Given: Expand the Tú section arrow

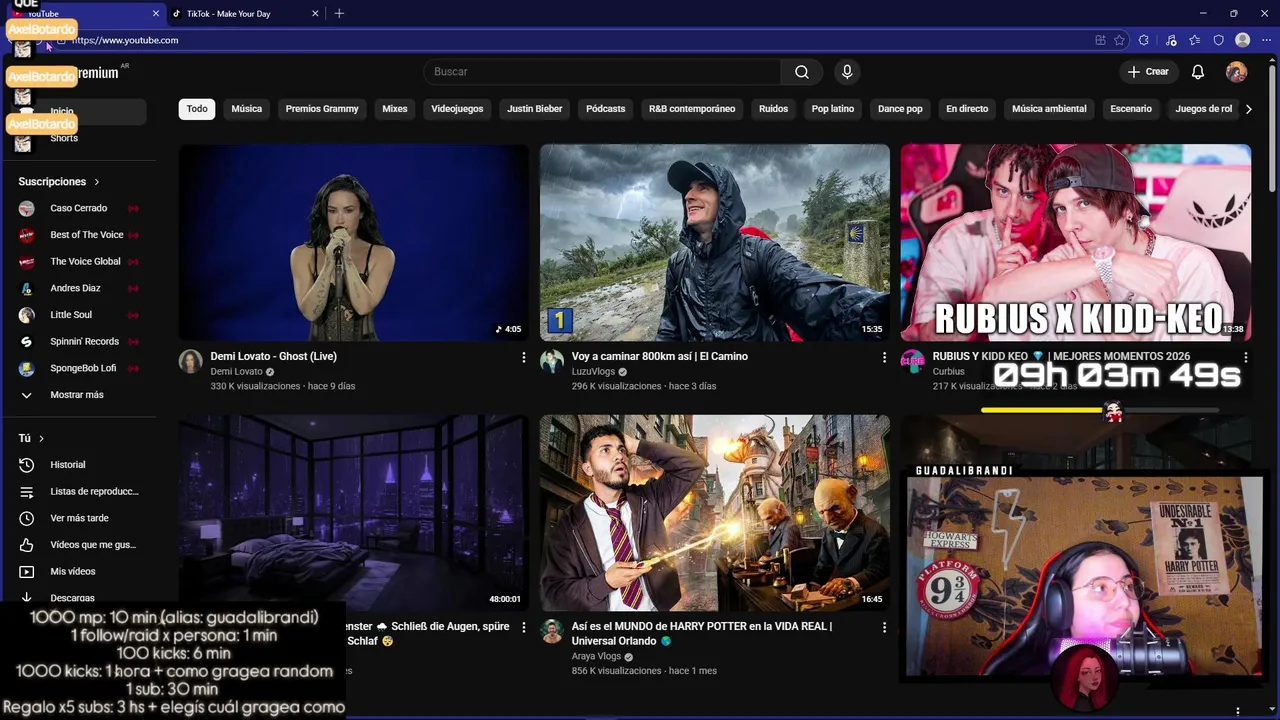Looking at the screenshot, I should (41, 438).
